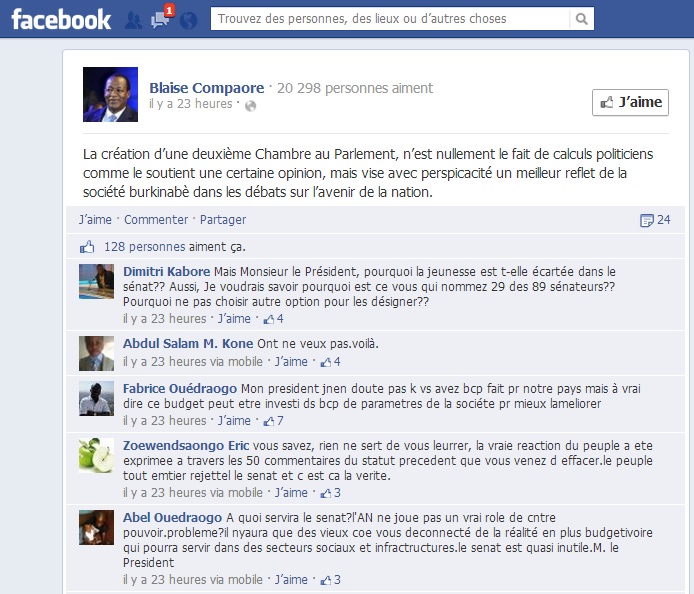Viewport: 694px width, 594px height.
Task: Click the Facebook logo
Action: 61,19
